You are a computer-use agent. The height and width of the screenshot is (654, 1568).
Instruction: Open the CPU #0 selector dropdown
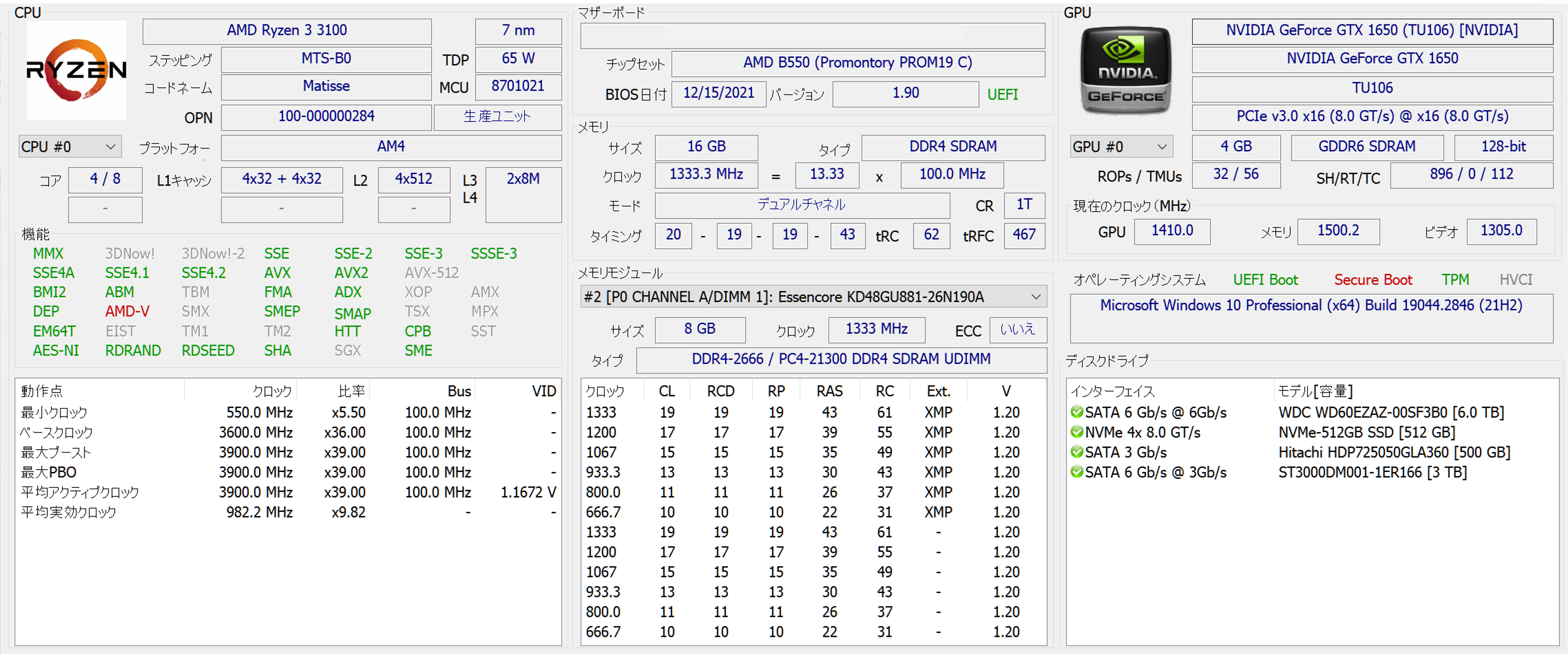(x=70, y=147)
